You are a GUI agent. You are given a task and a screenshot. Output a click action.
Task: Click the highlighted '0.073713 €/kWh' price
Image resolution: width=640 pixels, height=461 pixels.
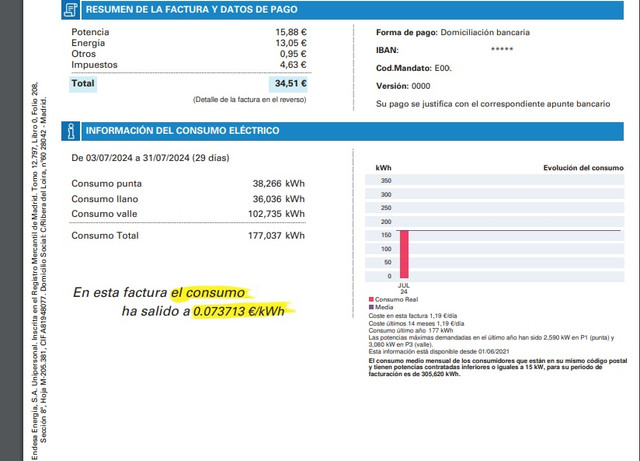[239, 312]
